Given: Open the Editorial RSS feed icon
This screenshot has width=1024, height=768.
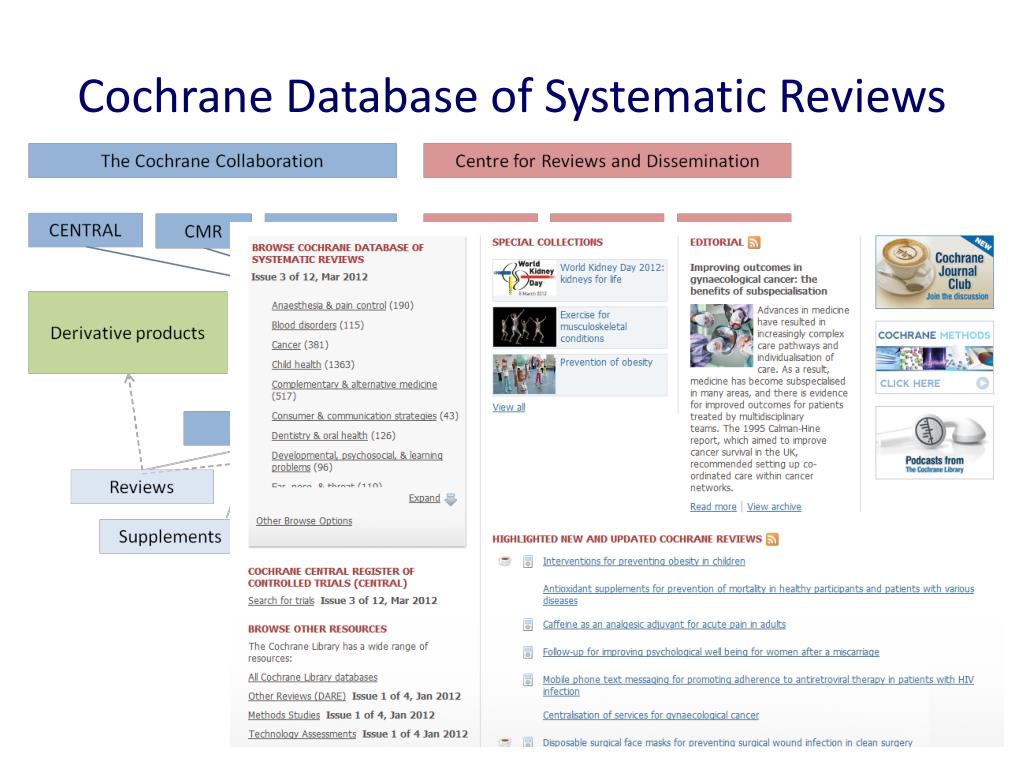Looking at the screenshot, I should point(754,243).
